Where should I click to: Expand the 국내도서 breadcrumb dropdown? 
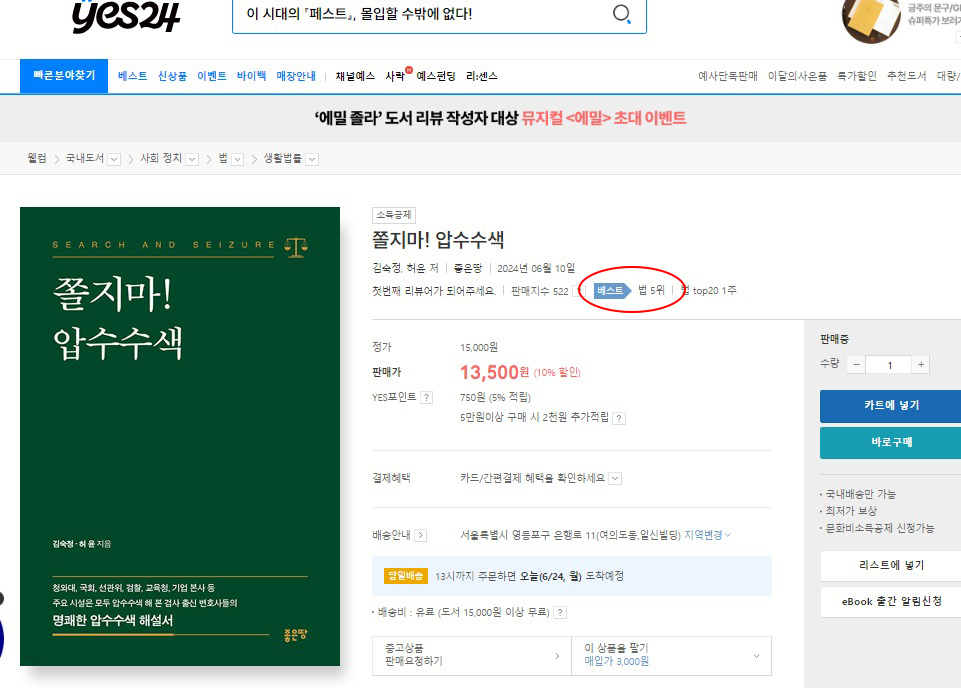click(x=114, y=159)
